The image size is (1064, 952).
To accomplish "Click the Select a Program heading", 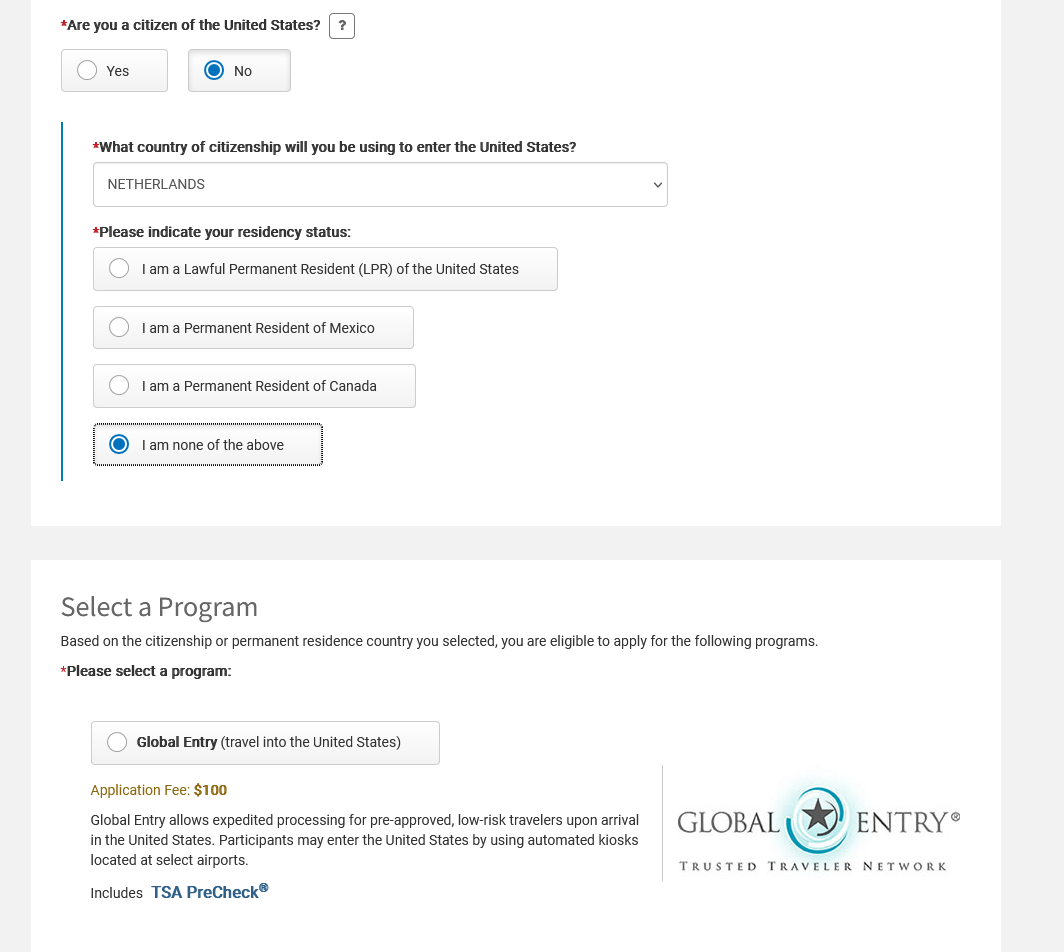I will pos(159,607).
